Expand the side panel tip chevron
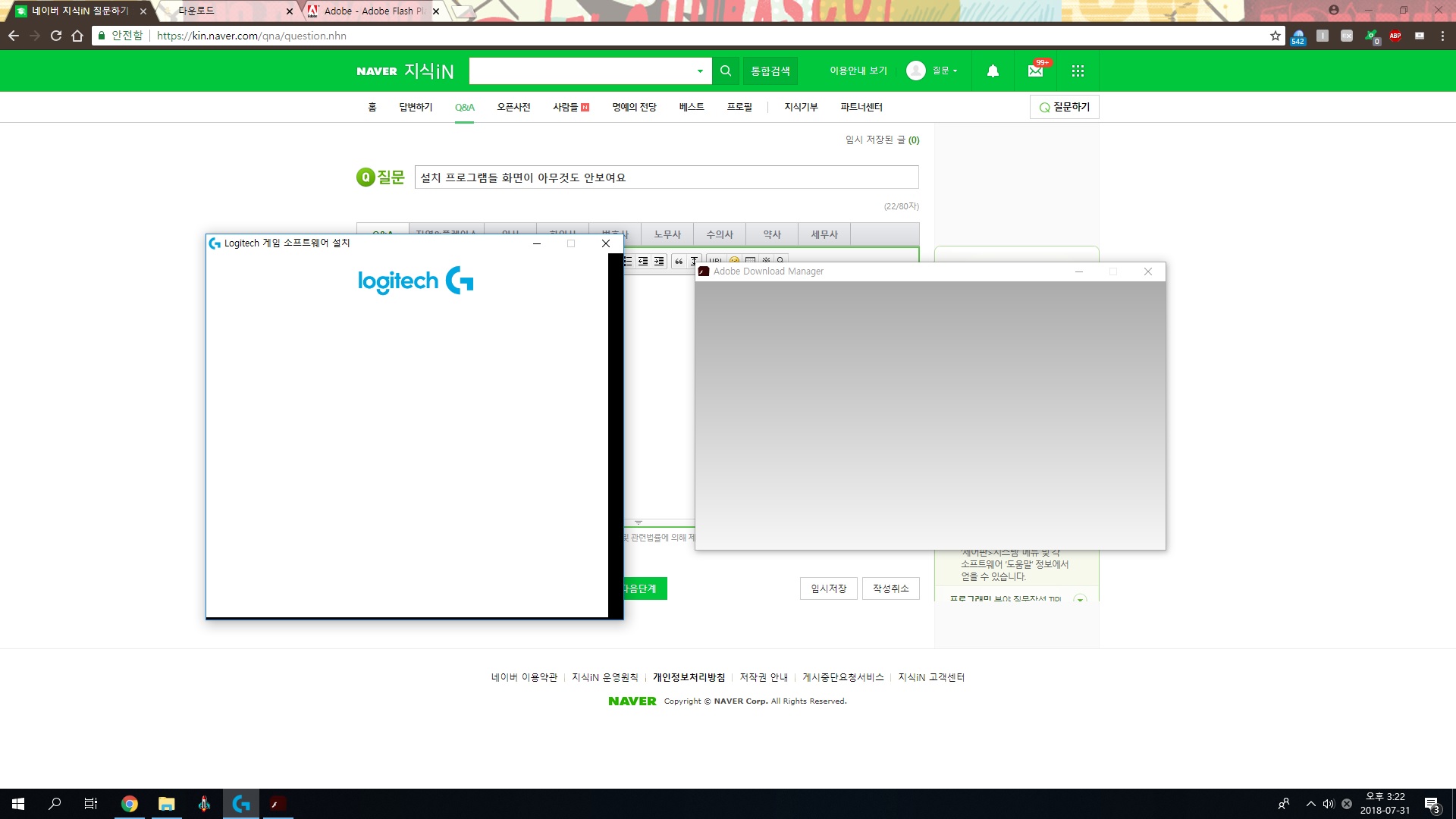This screenshot has width=1456, height=819. pyautogui.click(x=1081, y=598)
